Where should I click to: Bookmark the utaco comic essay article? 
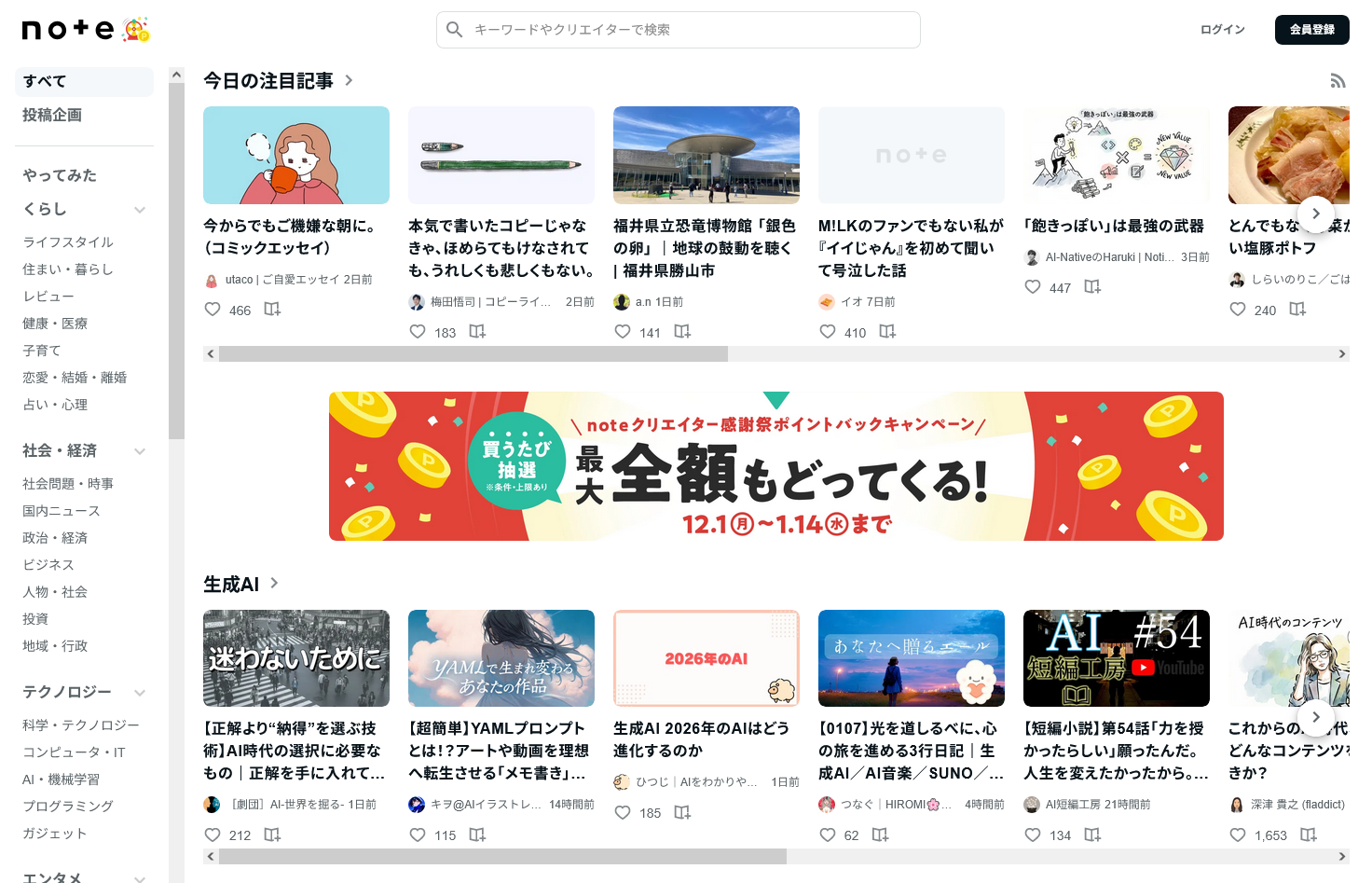[x=272, y=310]
